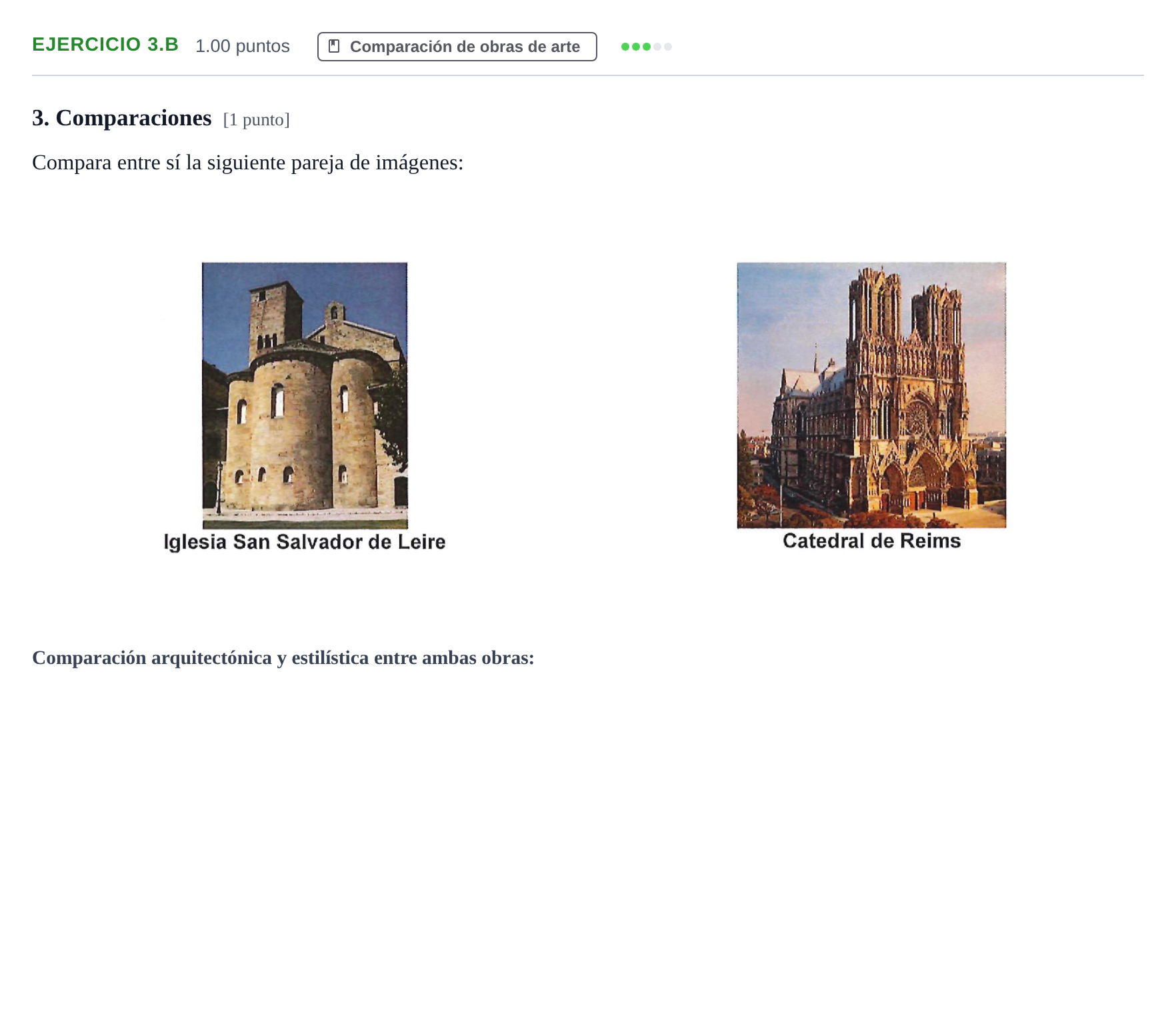The width and height of the screenshot is (1176, 1032).
Task: Click the Iglesia San Salvador de Leire caption
Action: click(x=305, y=542)
